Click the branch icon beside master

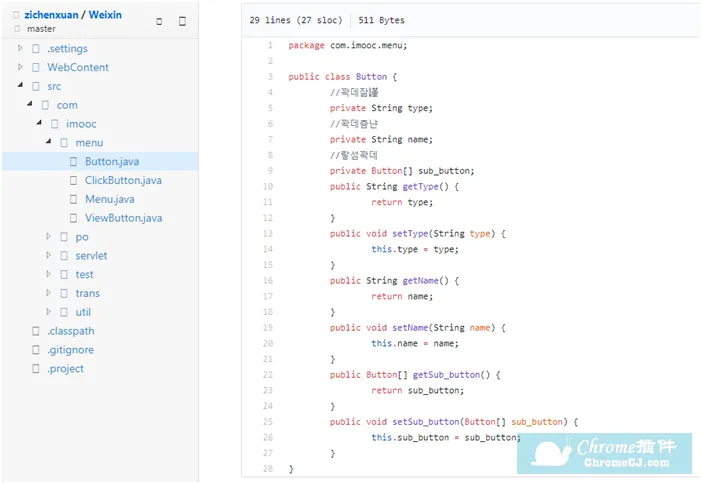point(17,29)
